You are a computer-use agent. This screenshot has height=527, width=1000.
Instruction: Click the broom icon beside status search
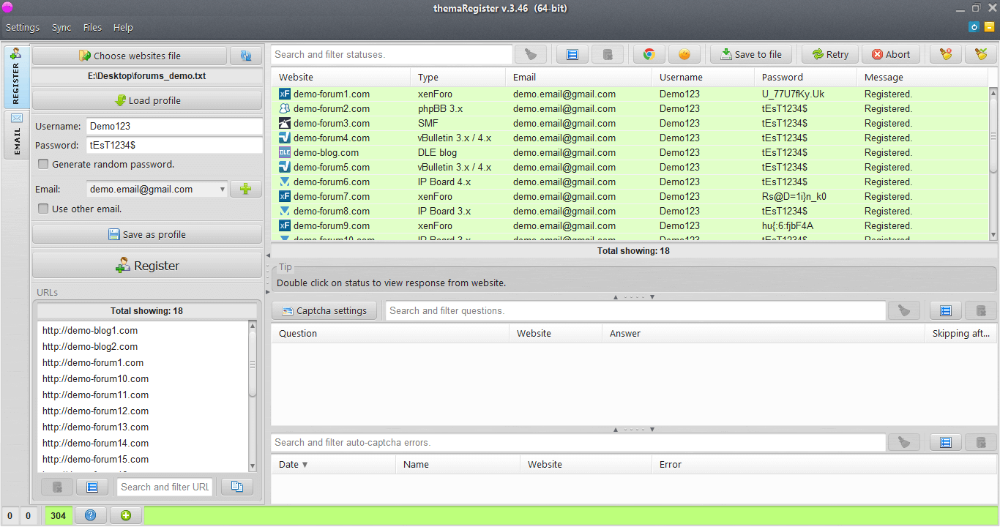click(x=531, y=55)
